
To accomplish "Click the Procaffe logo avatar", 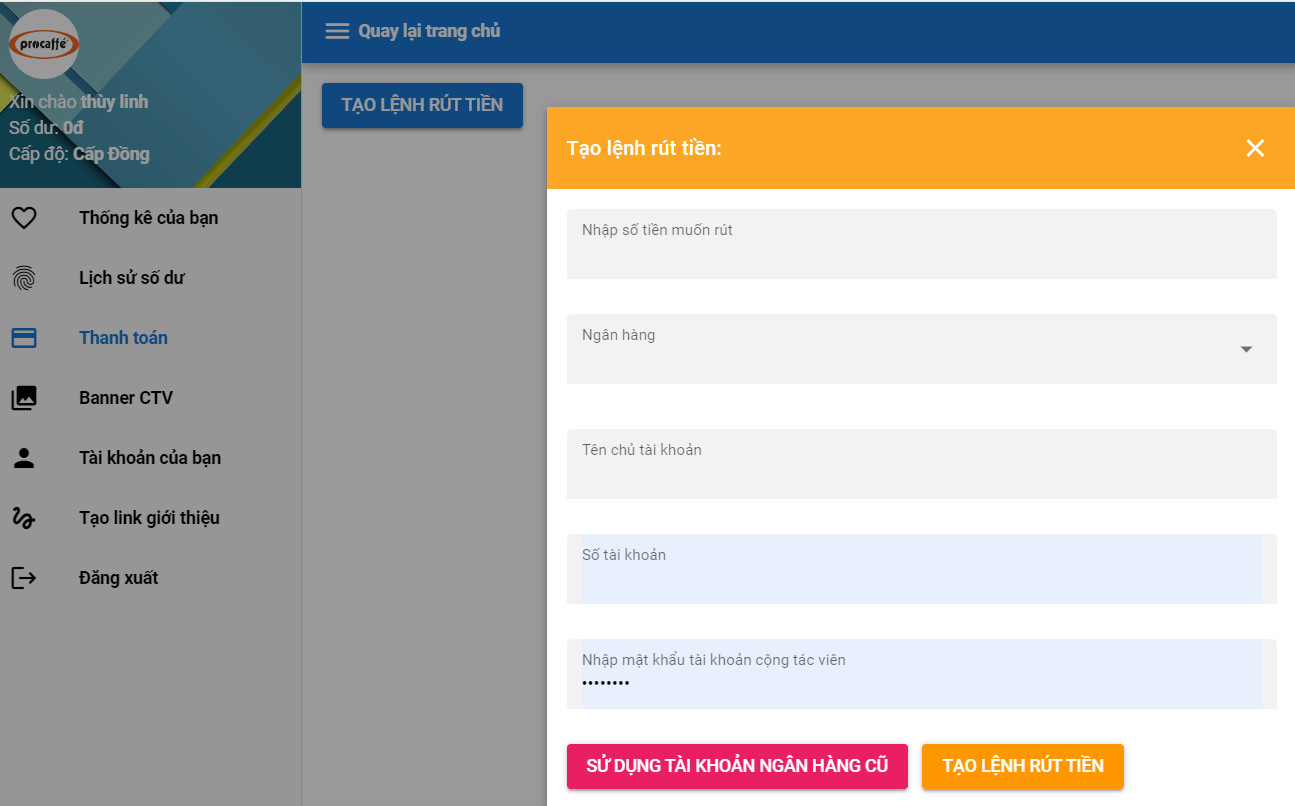I will pyautogui.click(x=44, y=44).
